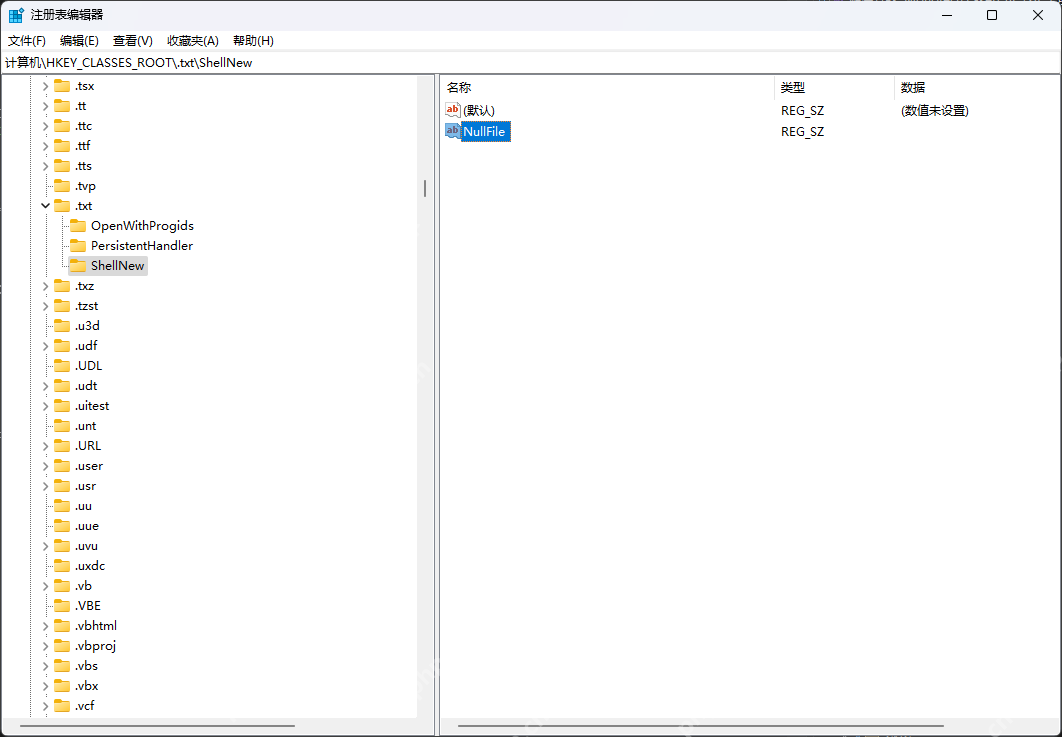
Task: Expand the .user registry key
Action: click(x=45, y=466)
